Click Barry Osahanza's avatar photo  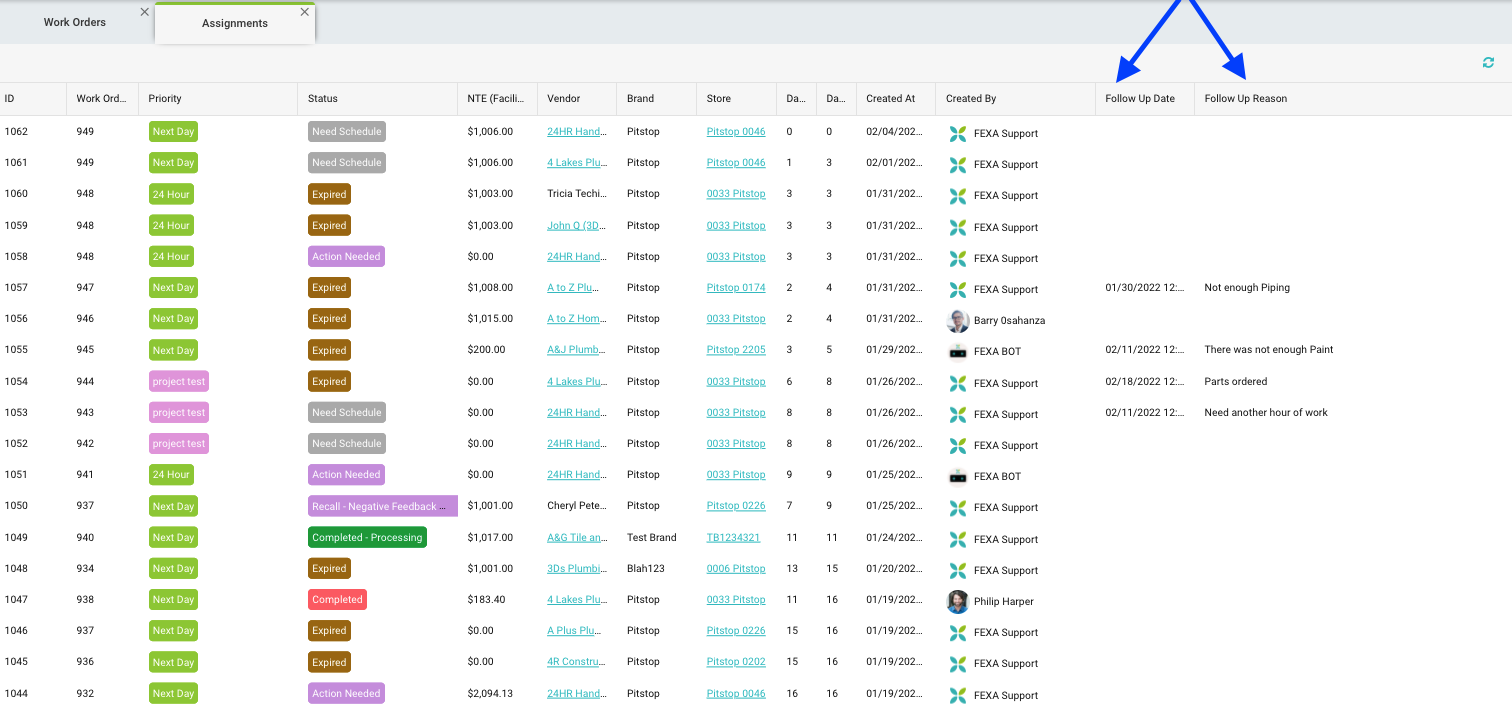click(x=958, y=321)
